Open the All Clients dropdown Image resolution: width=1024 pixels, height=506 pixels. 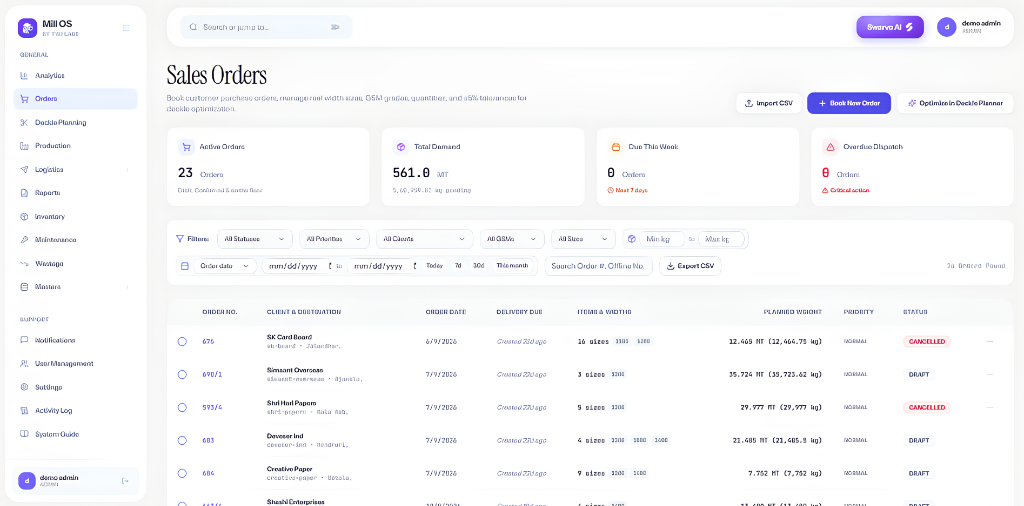[424, 239]
